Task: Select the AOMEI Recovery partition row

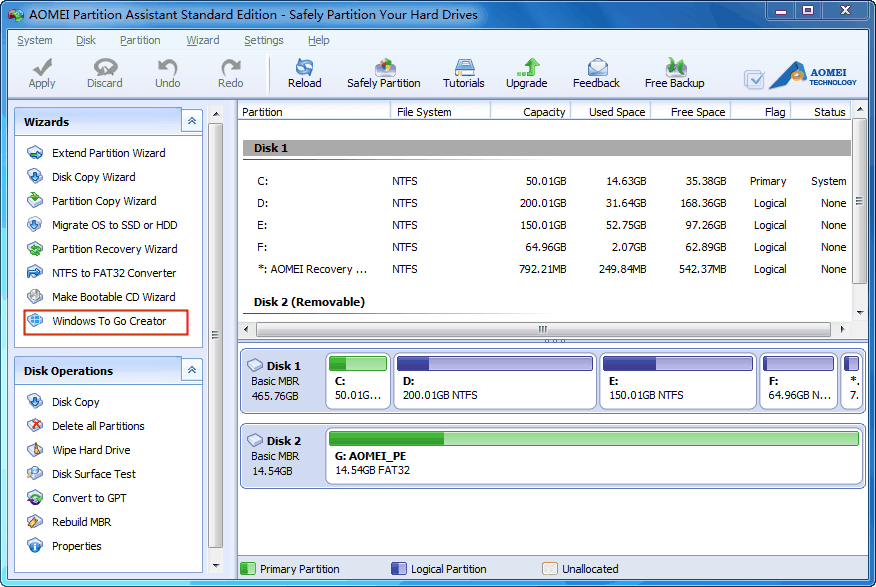Action: 547,269
